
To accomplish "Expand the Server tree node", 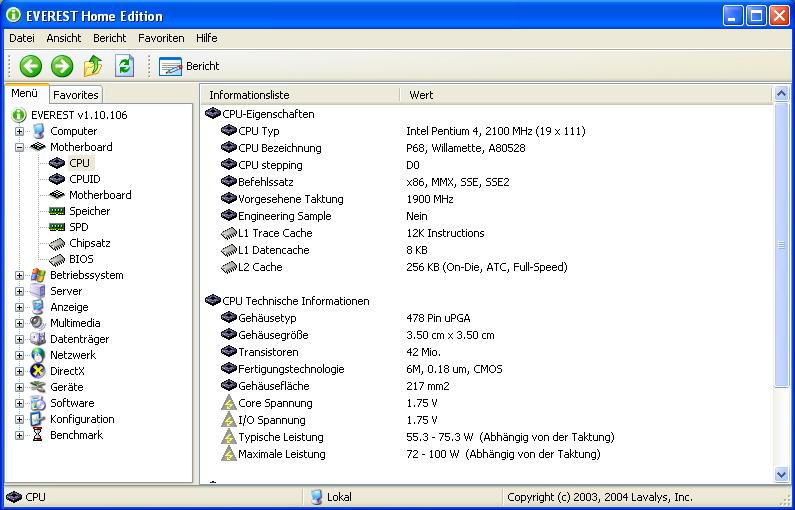I will coord(19,291).
